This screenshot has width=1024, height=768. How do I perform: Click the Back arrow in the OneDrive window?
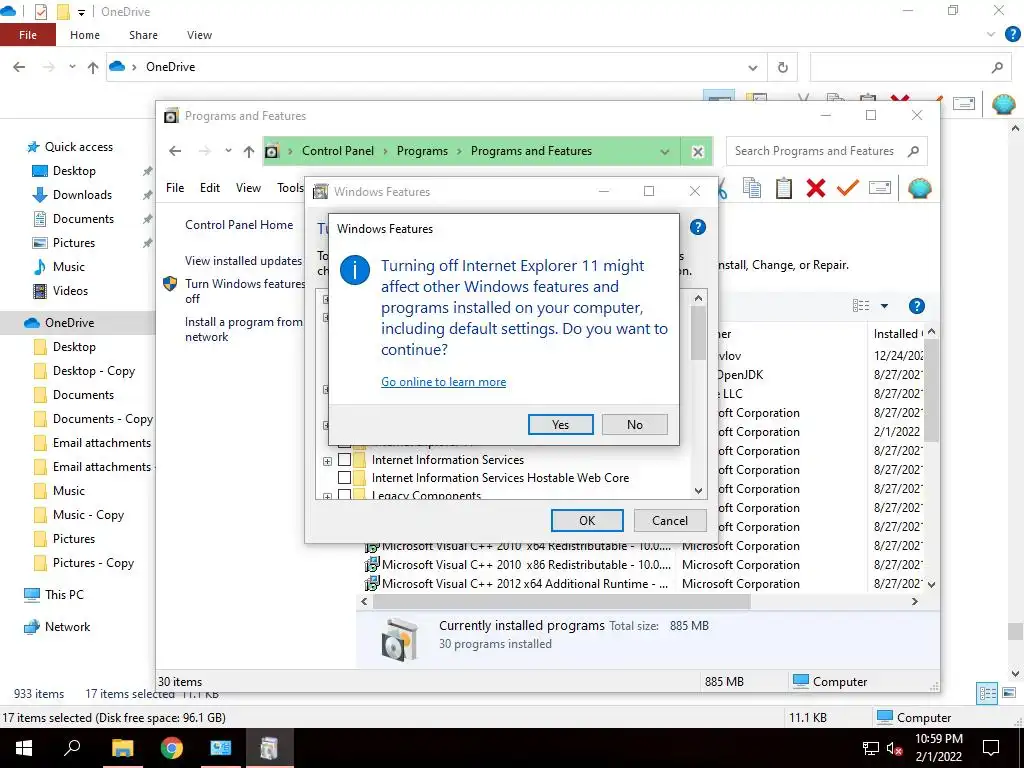[x=19, y=67]
